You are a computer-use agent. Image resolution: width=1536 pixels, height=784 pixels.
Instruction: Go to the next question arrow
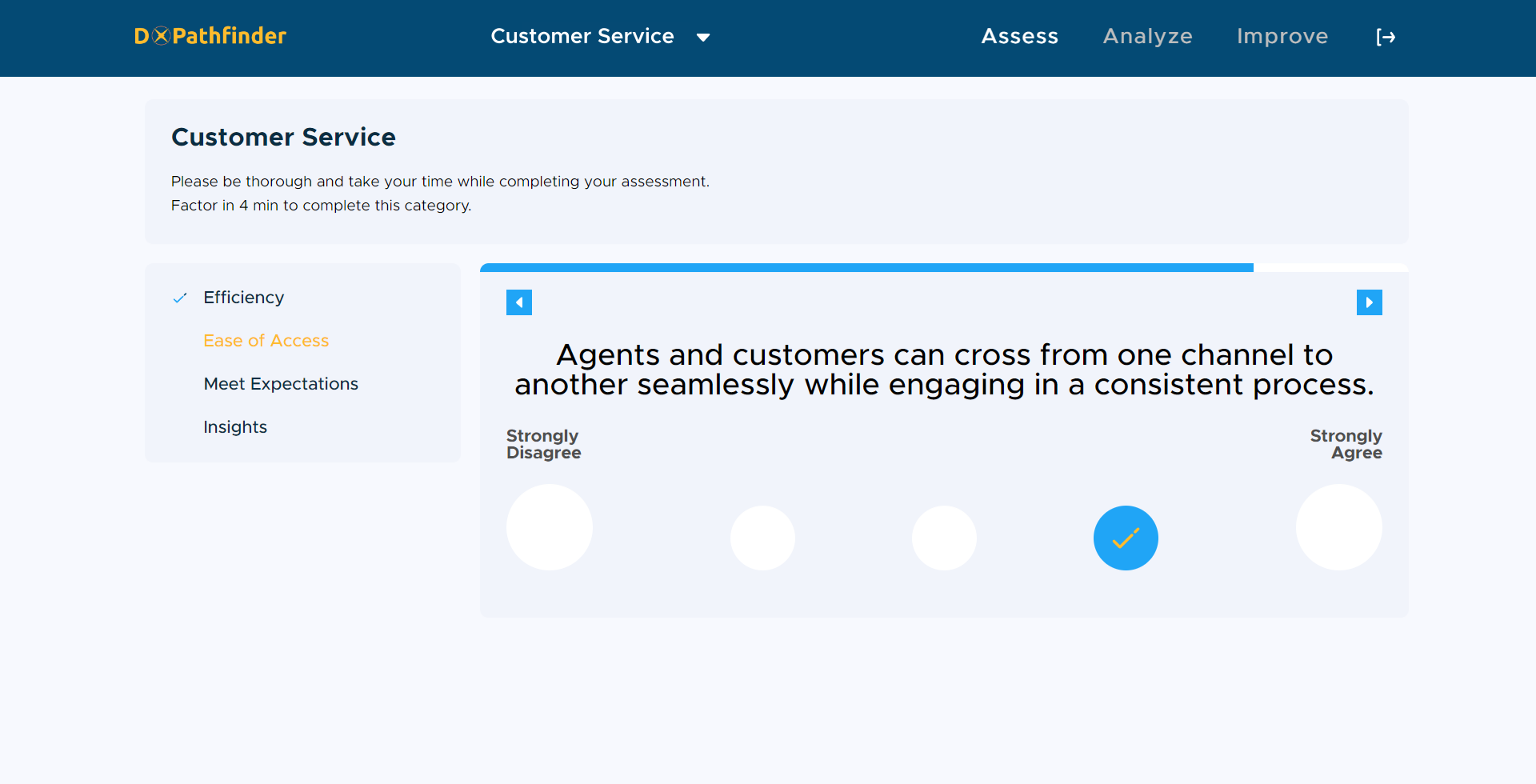1369,302
